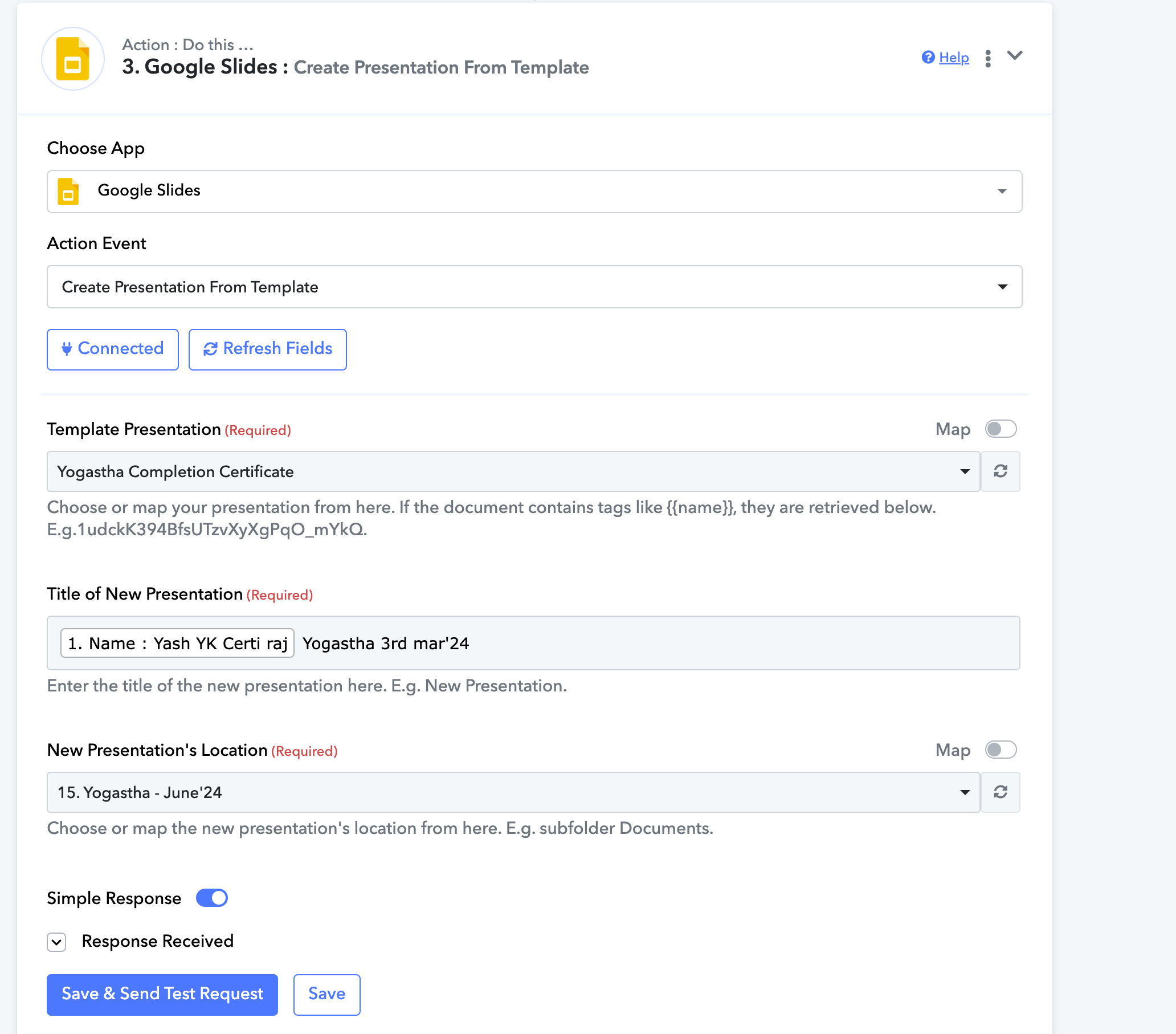Screen dimensions: 1176x1034
Task: Turn off the Simple Response toggle
Action: click(212, 898)
